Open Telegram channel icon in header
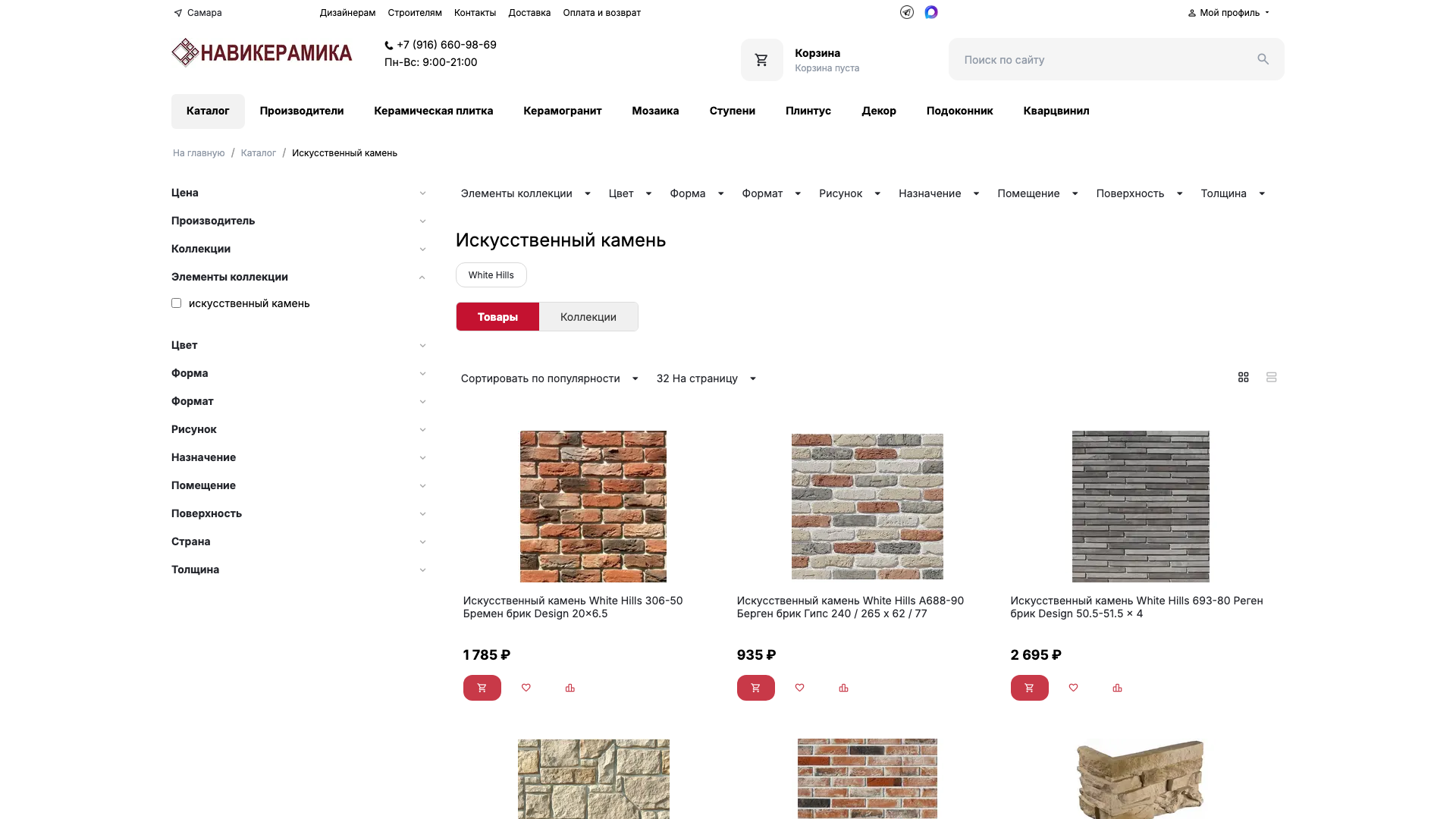 (x=907, y=12)
